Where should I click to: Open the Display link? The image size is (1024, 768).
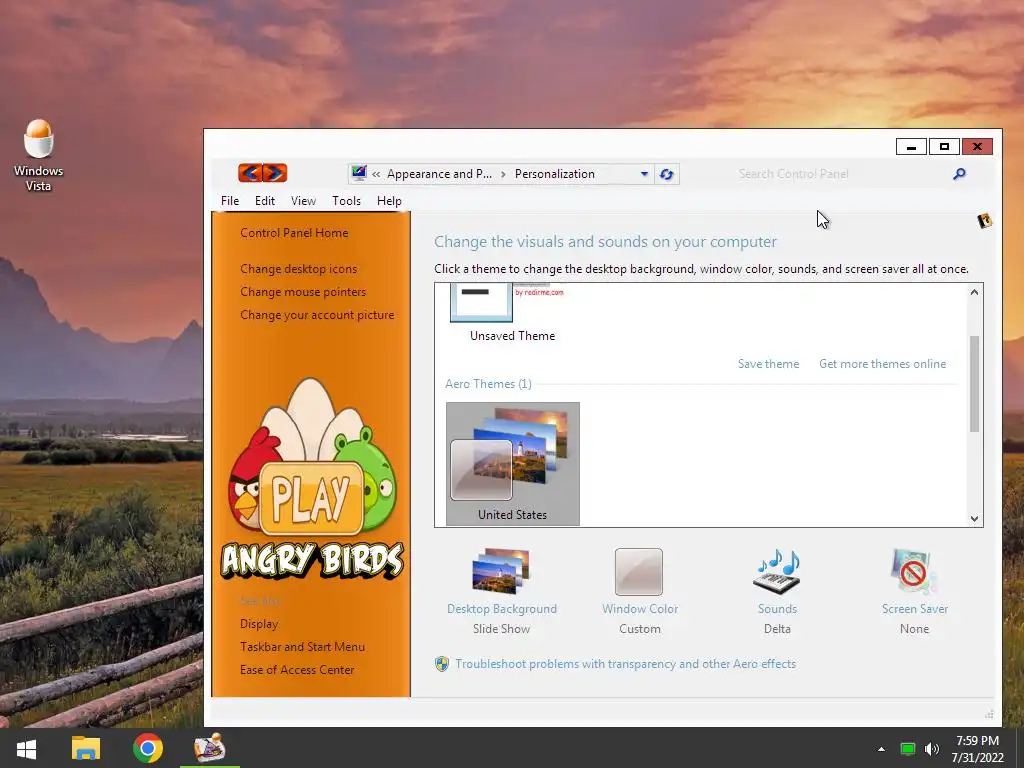click(x=259, y=624)
